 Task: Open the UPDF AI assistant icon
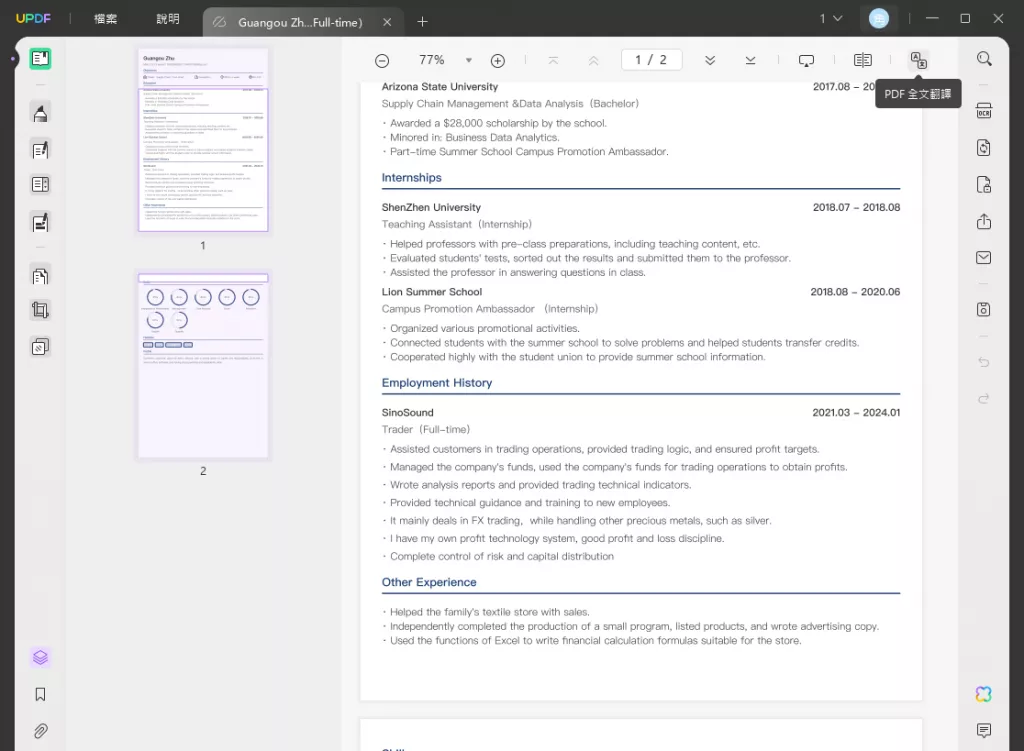984,694
